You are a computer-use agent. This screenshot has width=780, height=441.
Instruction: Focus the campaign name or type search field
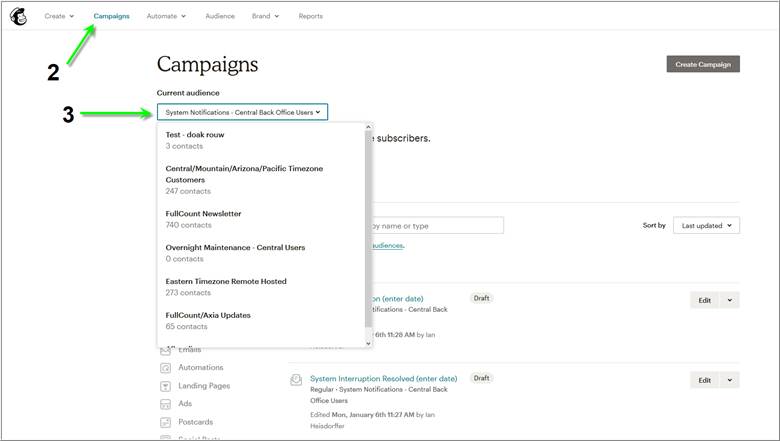point(437,226)
